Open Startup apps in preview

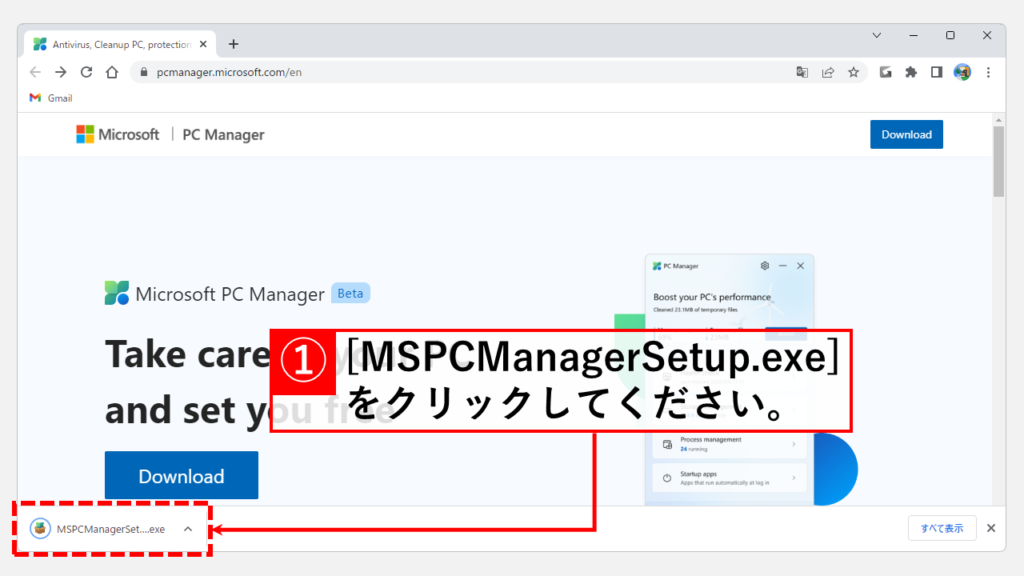point(729,478)
